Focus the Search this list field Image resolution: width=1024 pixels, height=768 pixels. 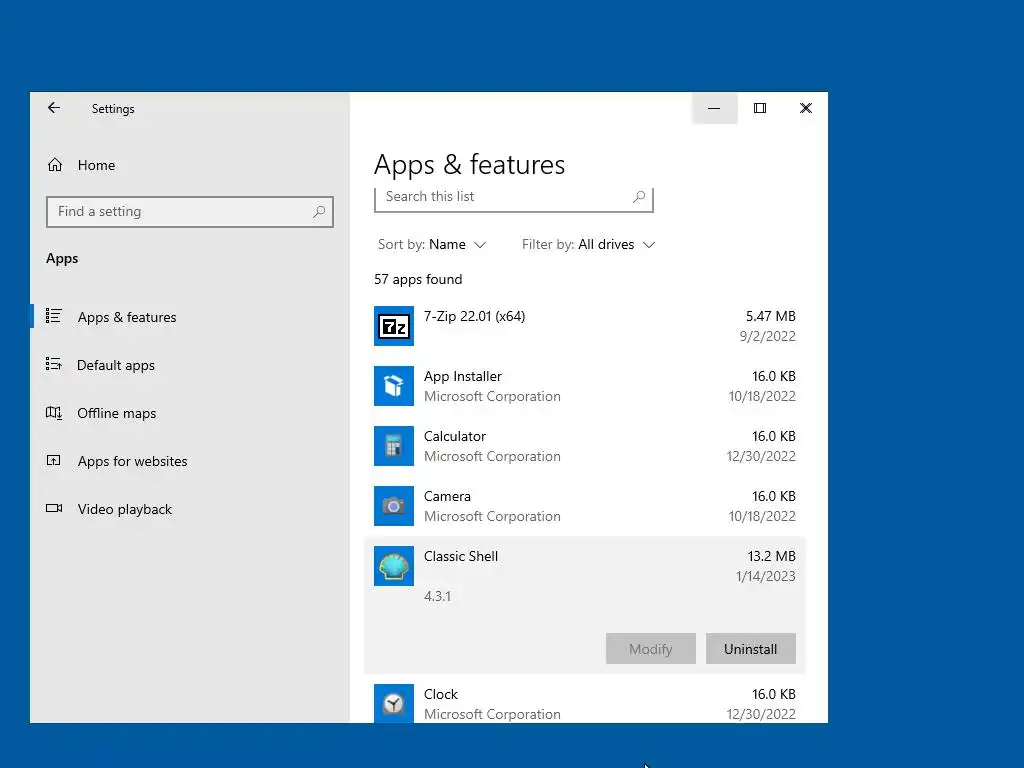coord(514,198)
